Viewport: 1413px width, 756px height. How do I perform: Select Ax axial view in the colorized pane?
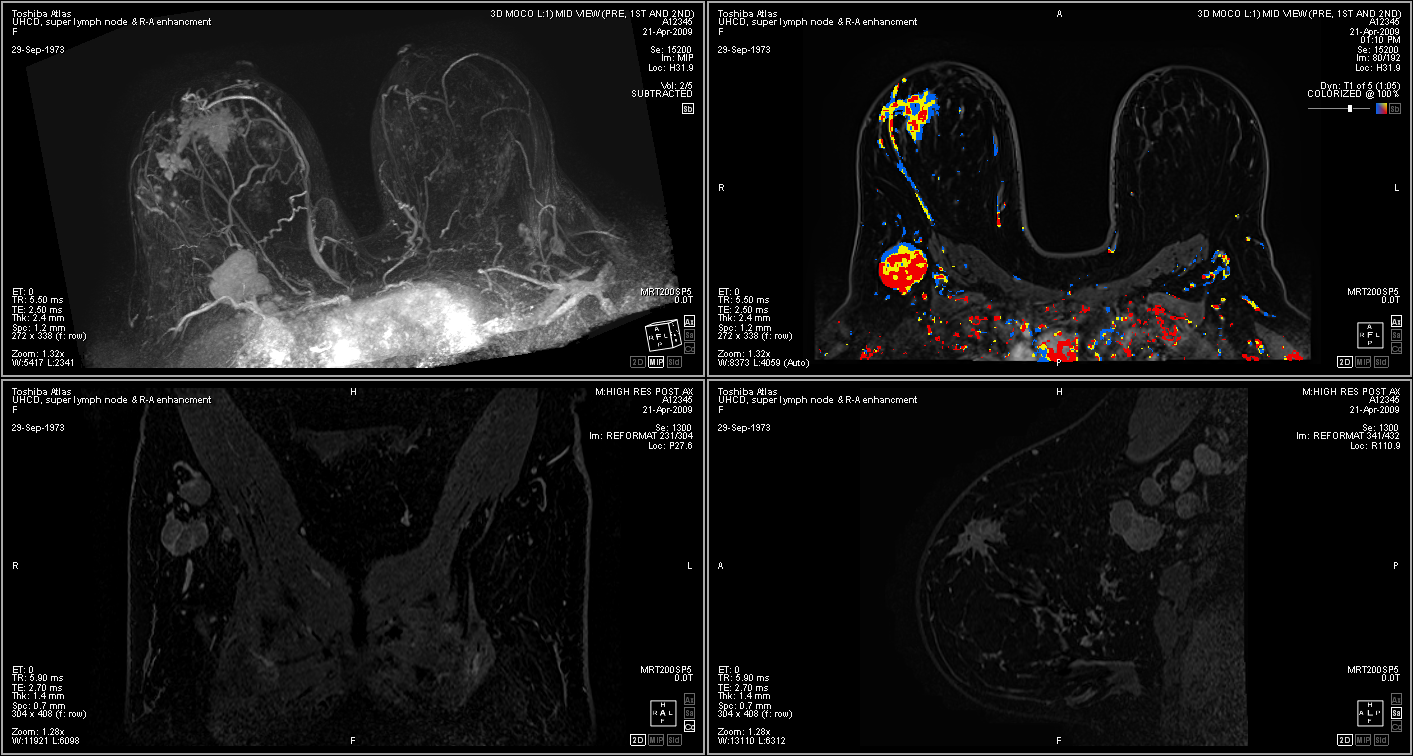(x=1395, y=322)
